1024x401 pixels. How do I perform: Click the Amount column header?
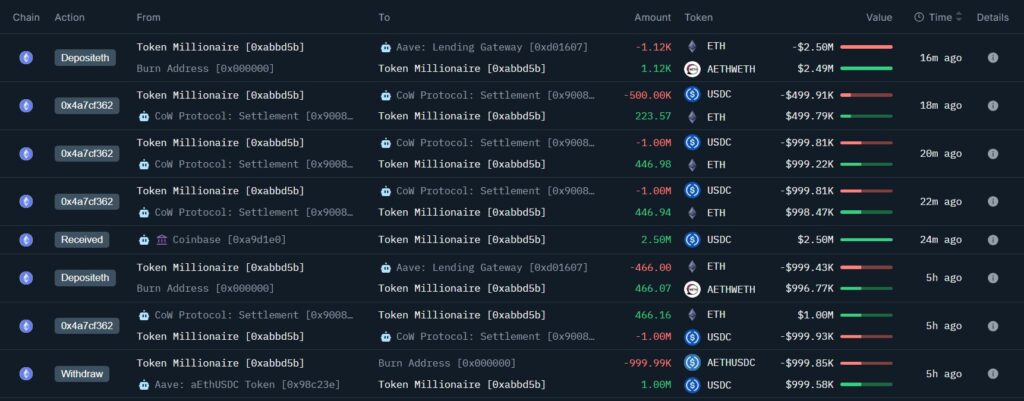652,18
